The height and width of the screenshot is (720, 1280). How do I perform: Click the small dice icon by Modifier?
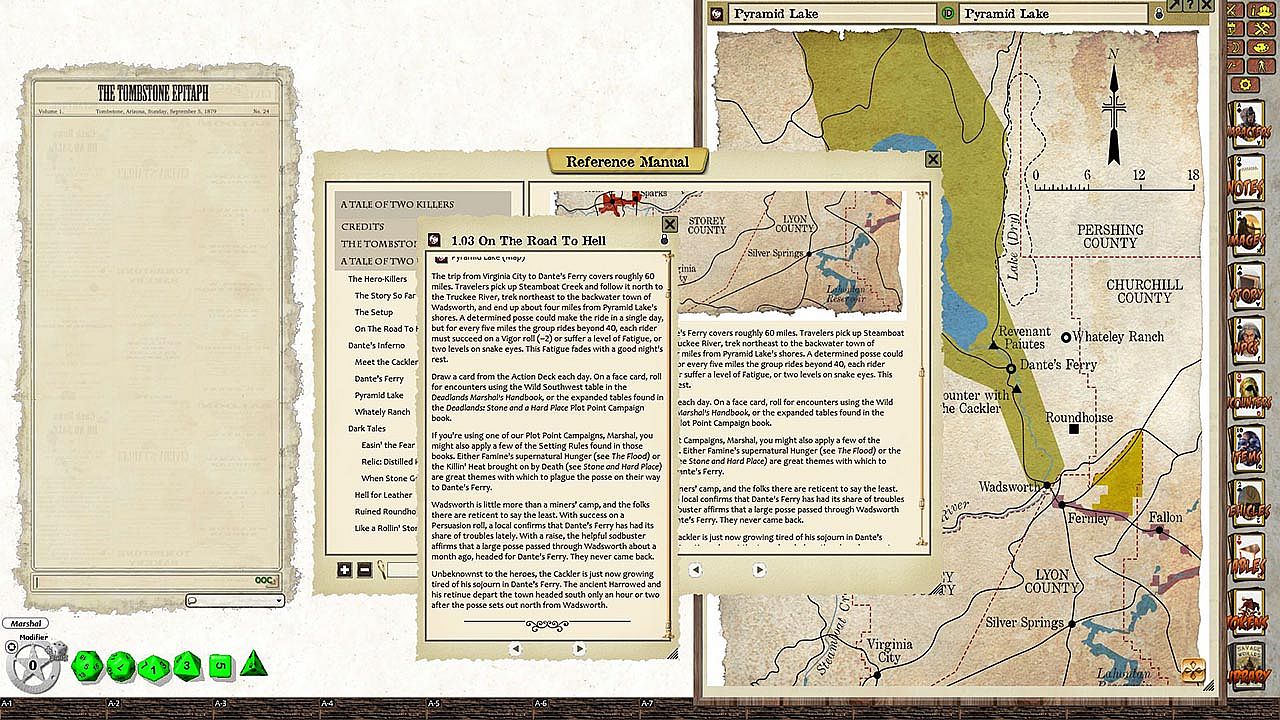tap(60, 650)
